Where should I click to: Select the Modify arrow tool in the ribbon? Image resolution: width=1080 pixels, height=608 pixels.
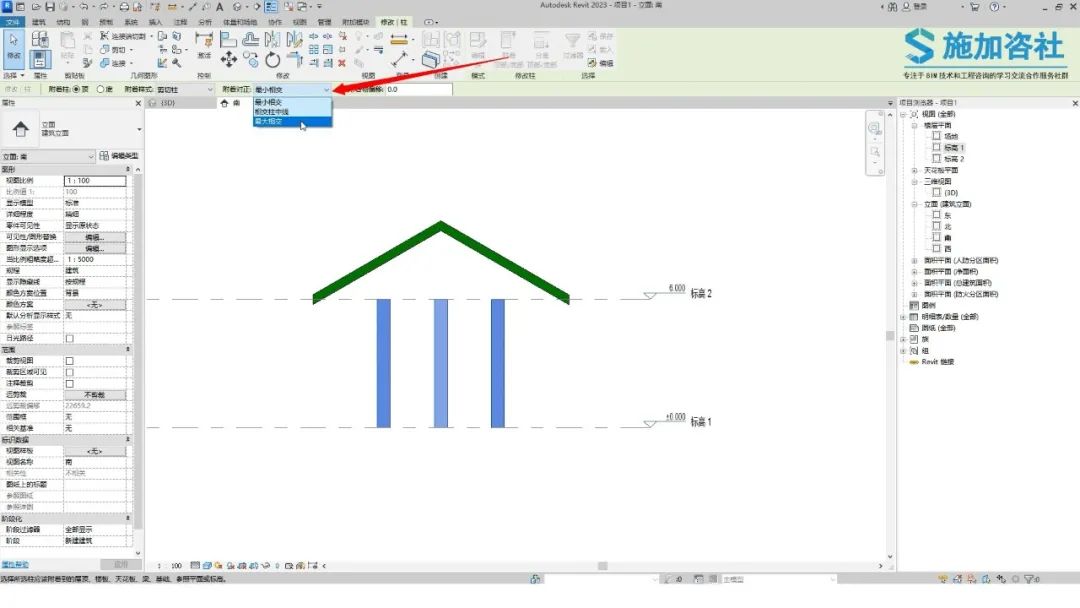coord(14,48)
